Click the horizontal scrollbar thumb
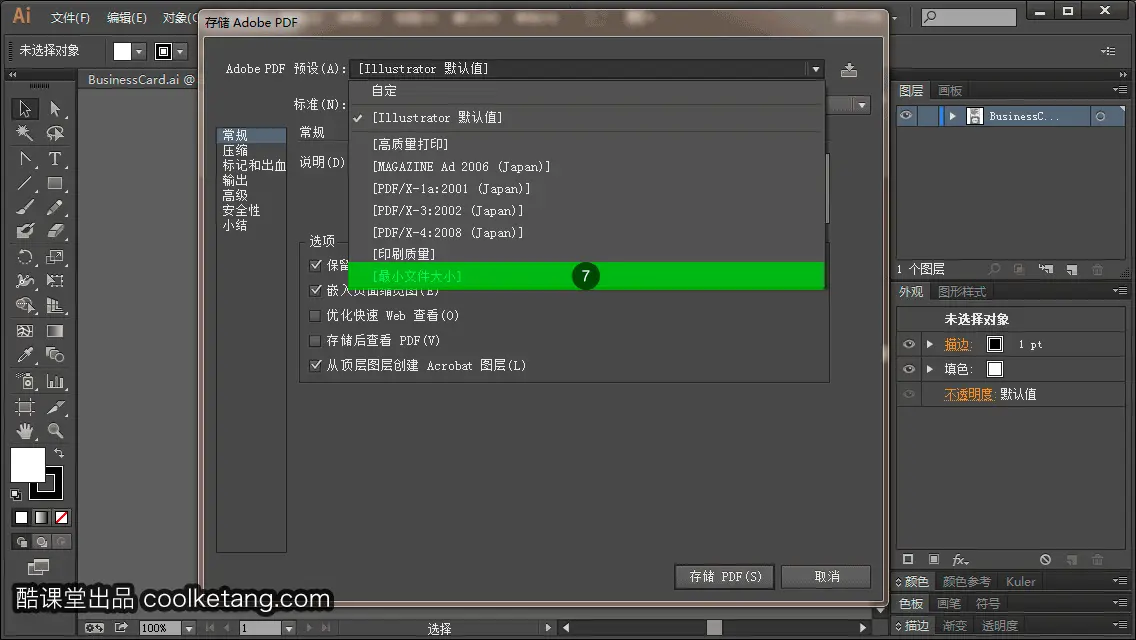This screenshot has width=1136, height=640. coord(714,628)
